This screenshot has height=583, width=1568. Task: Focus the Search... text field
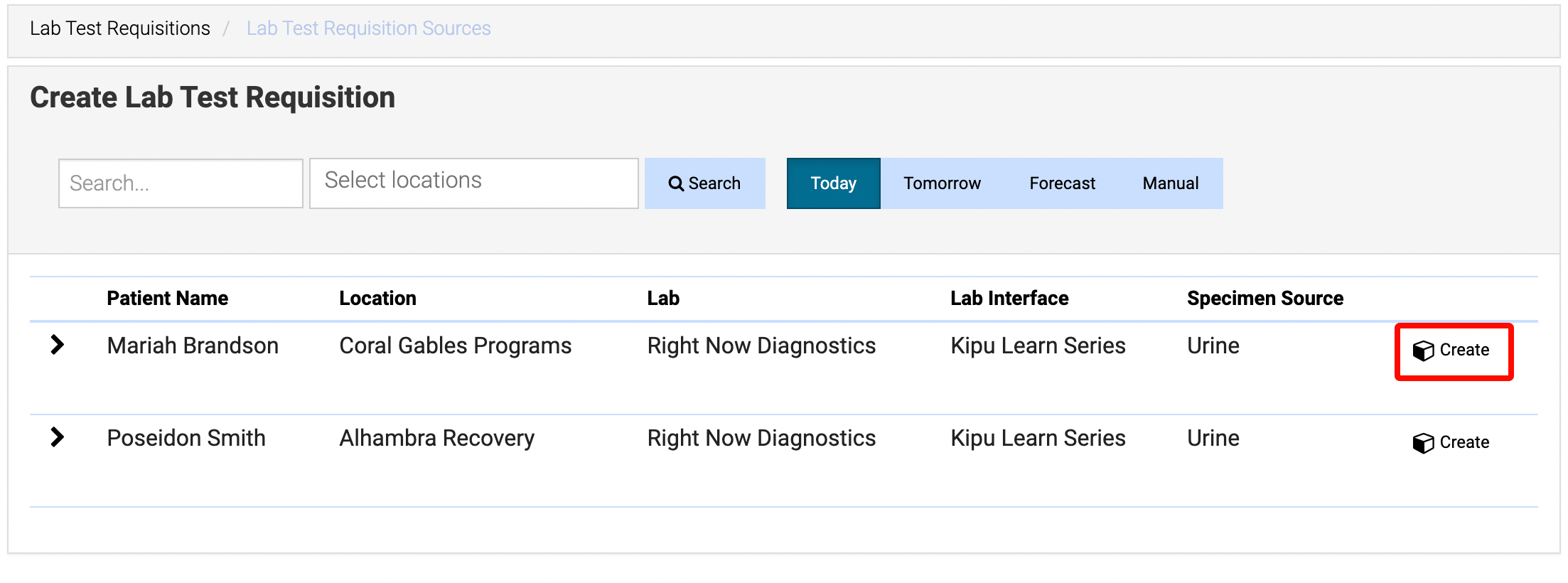181,183
